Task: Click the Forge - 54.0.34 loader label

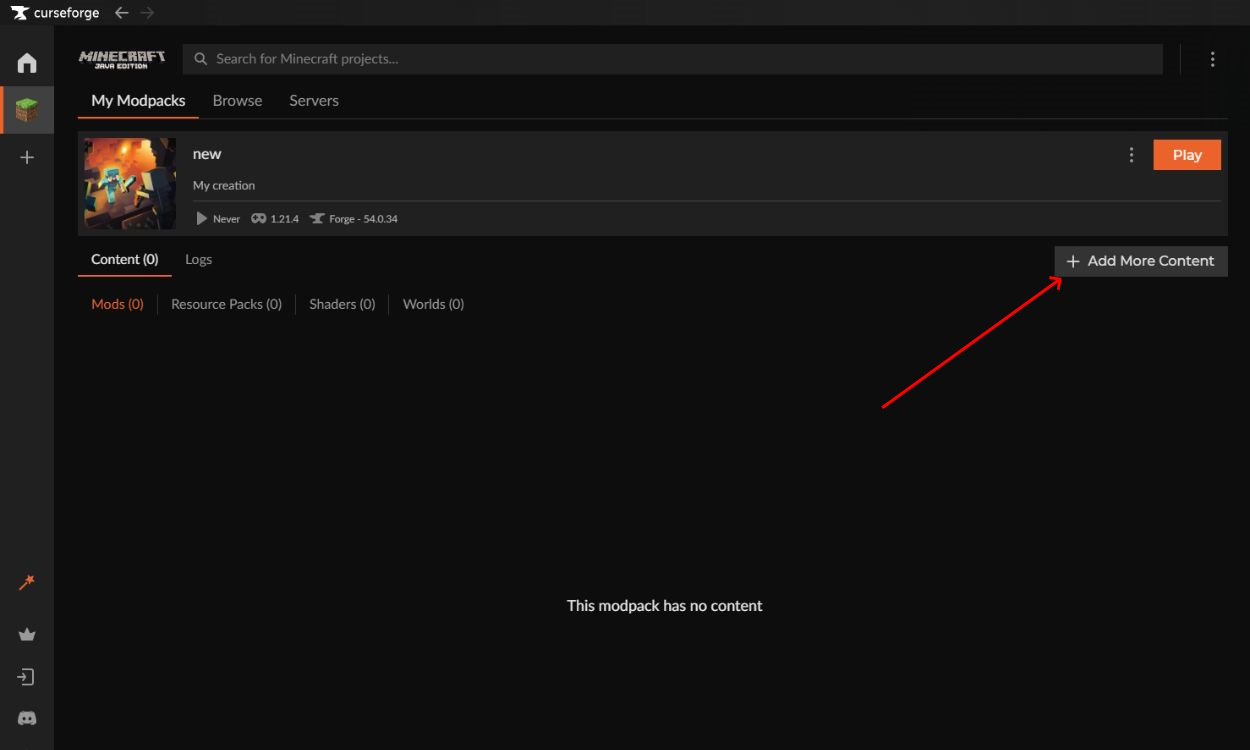Action: (353, 218)
